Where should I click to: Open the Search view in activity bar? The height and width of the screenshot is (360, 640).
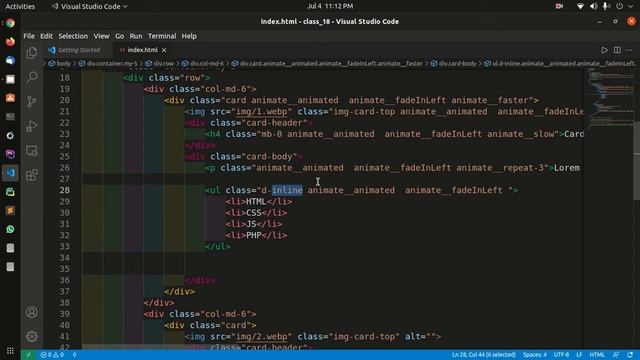coord(32,77)
